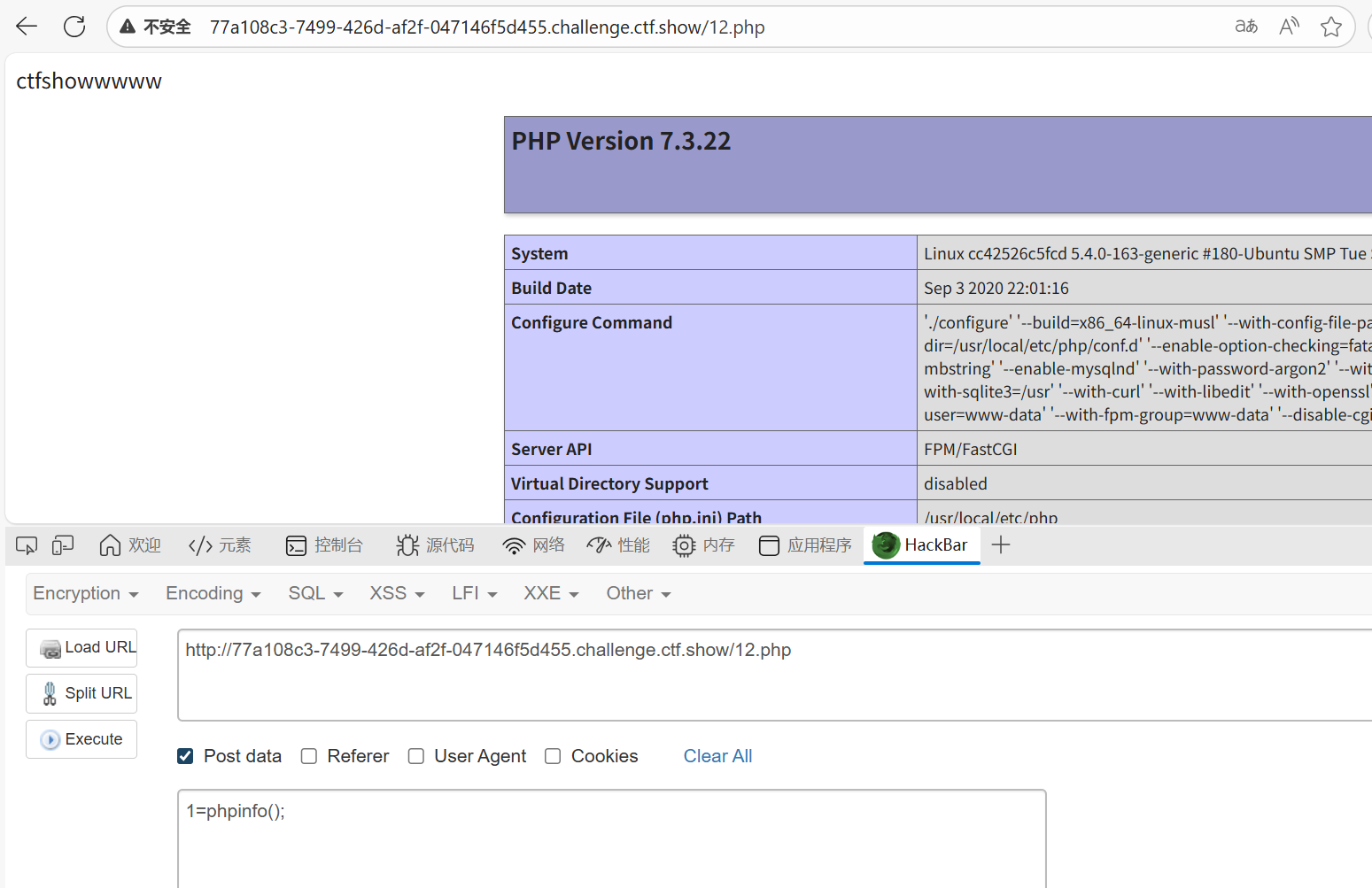Open the Welcome tab in DevTools
1372x888 pixels.
click(x=130, y=545)
